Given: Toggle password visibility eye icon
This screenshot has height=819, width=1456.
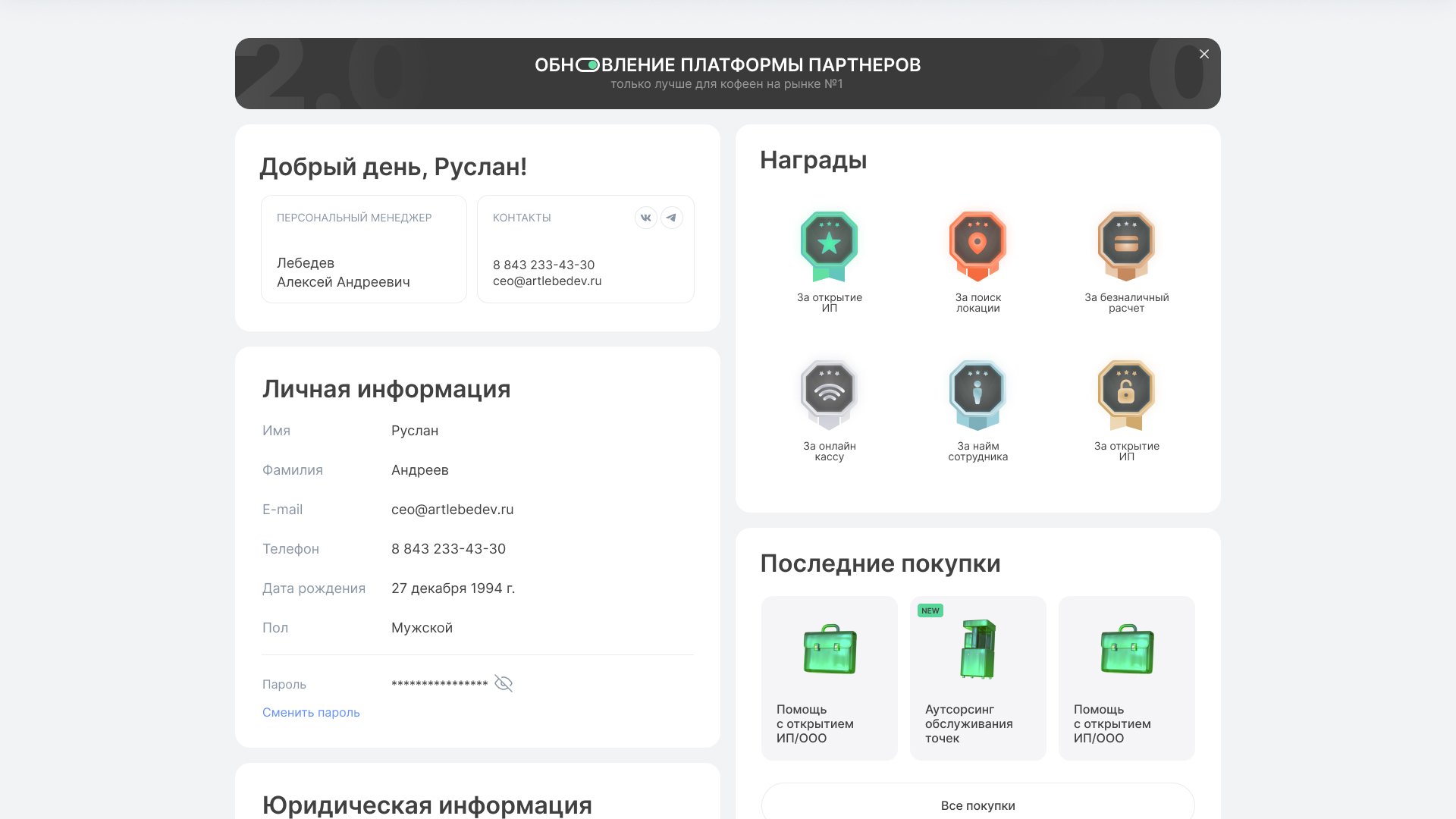Looking at the screenshot, I should click(504, 683).
